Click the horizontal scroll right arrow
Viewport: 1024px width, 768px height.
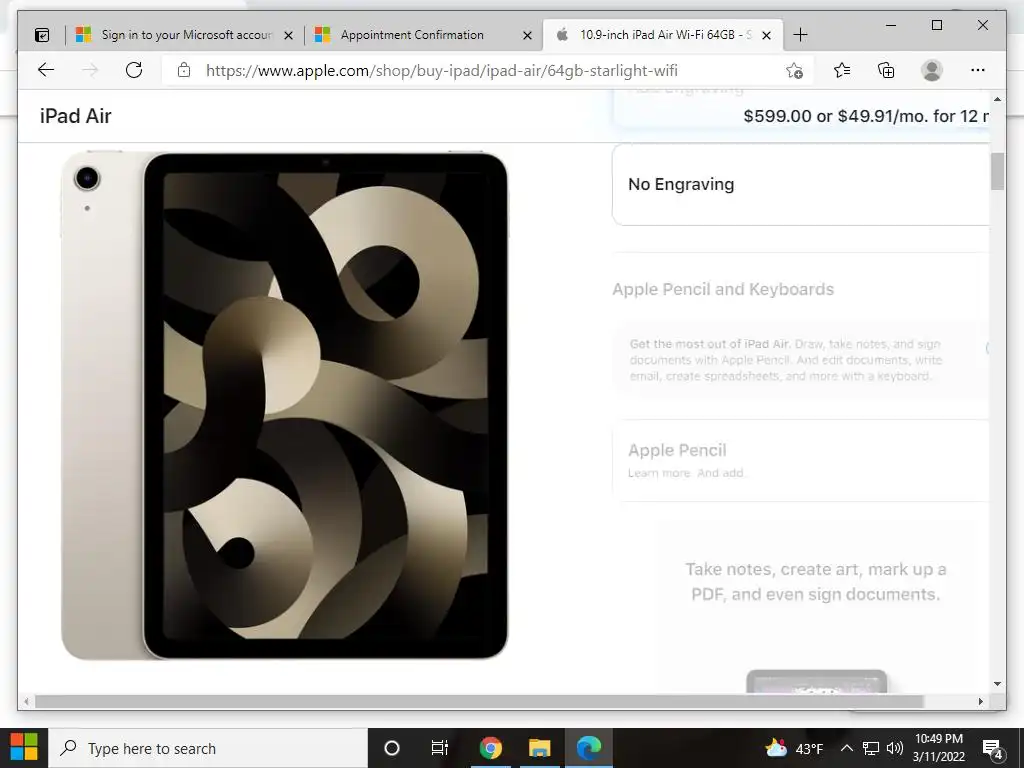tap(981, 701)
